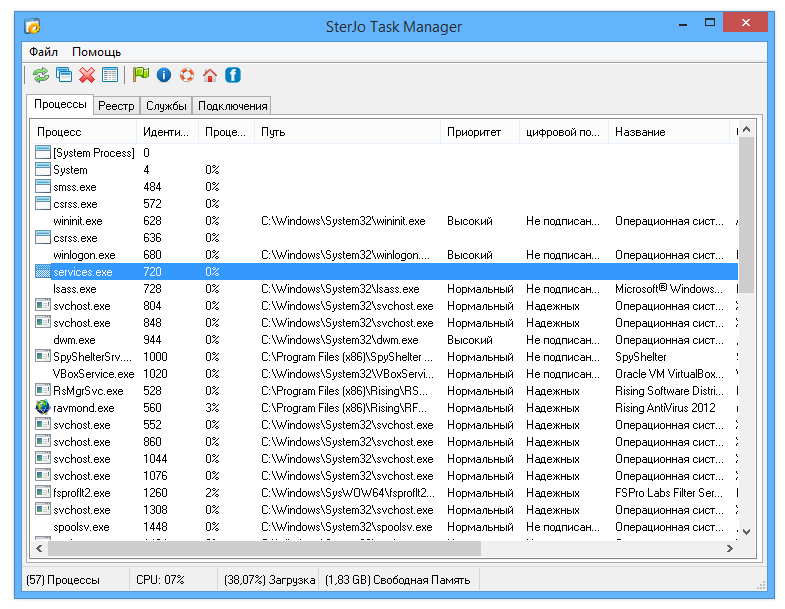
Task: Open the blue info icon
Action: pyautogui.click(x=164, y=75)
